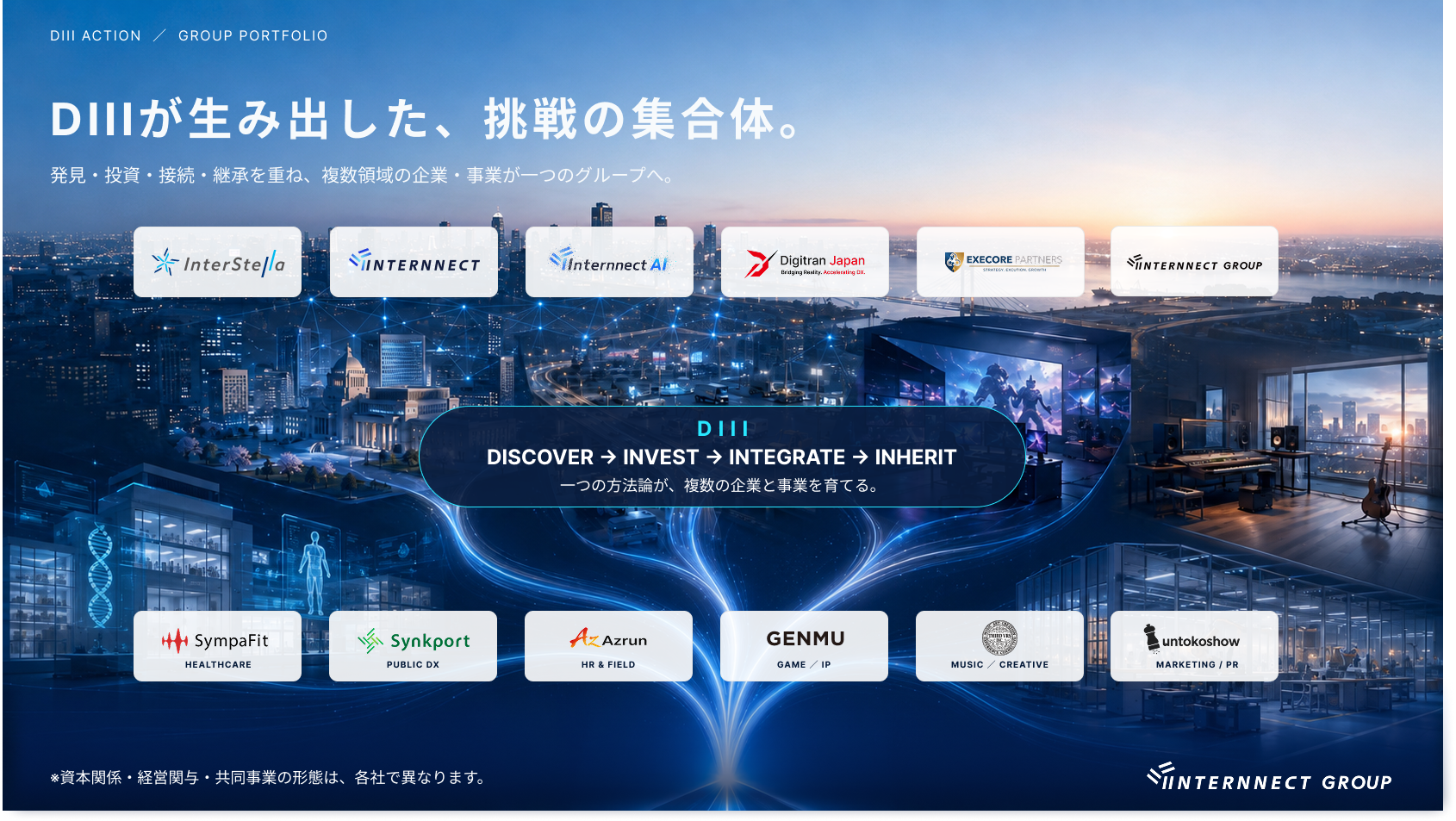Click the winged icon on the Internnect AI card
The height and width of the screenshot is (821, 1456).
pos(561,258)
